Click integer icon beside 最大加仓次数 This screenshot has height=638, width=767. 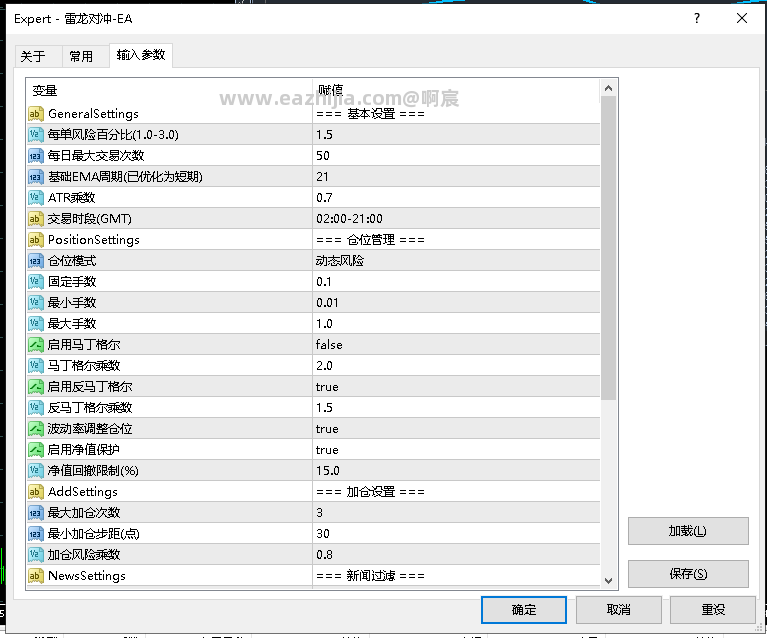(36, 514)
